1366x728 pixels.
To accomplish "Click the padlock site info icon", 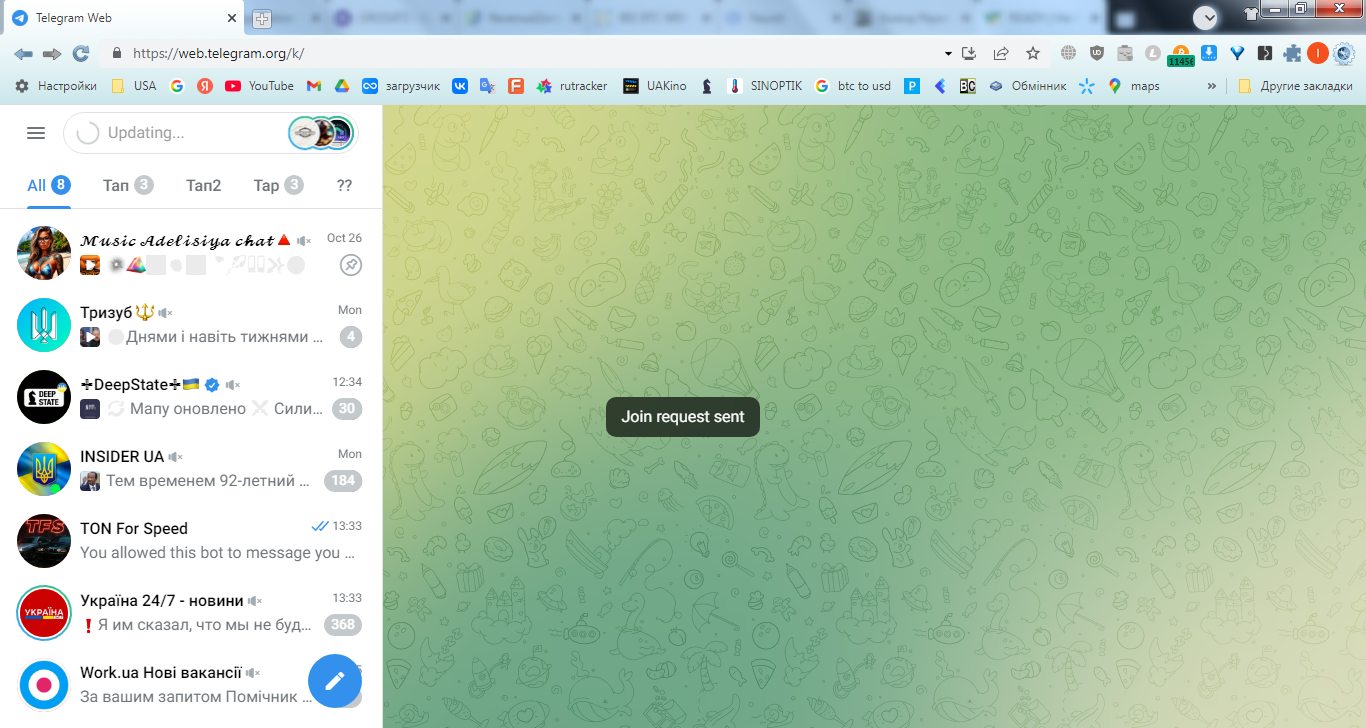I will pos(117,53).
